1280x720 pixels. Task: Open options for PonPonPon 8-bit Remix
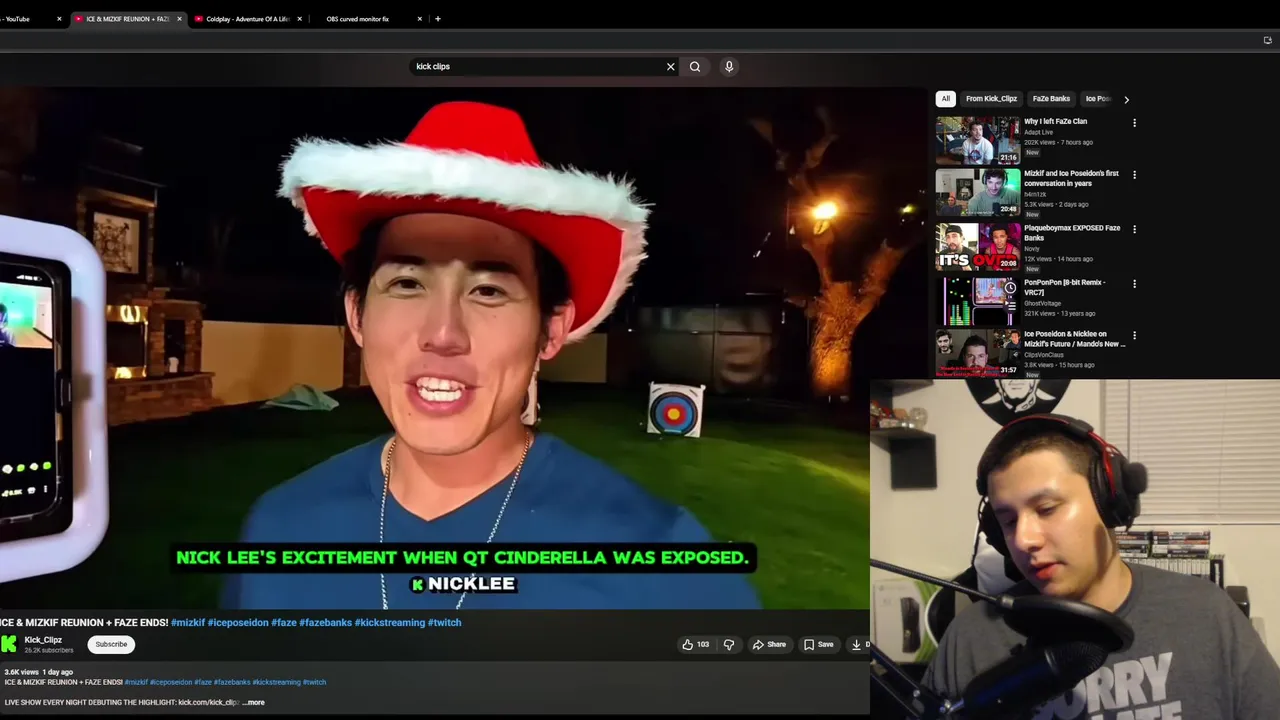click(x=1134, y=284)
